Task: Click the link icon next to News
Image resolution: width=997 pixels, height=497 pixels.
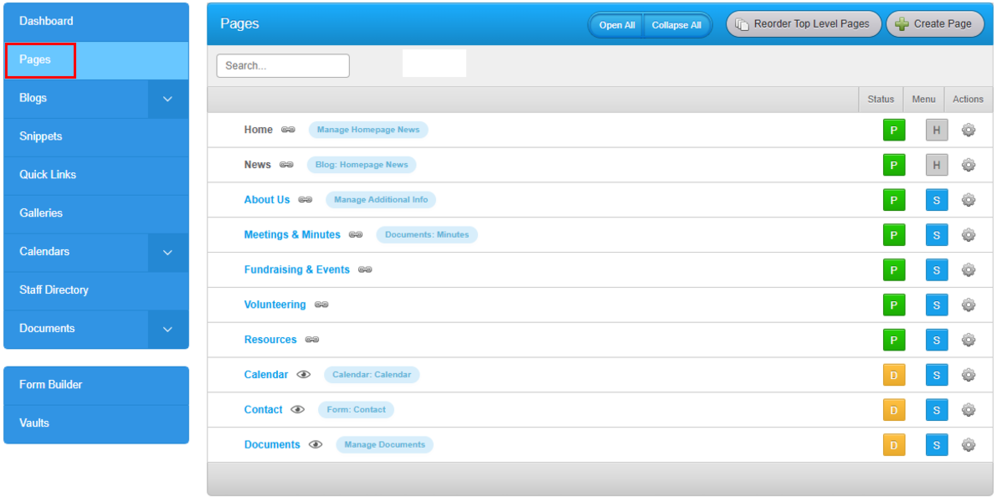Action: pyautogui.click(x=286, y=165)
